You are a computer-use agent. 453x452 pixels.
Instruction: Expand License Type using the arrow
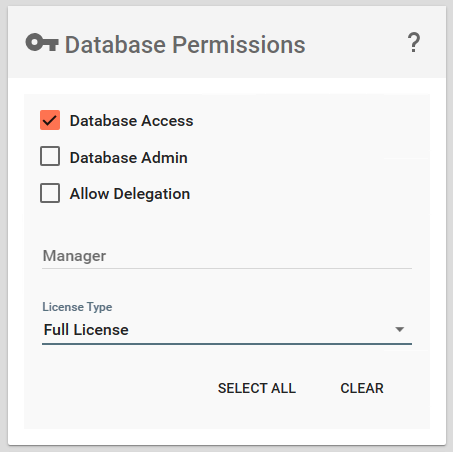tap(399, 329)
